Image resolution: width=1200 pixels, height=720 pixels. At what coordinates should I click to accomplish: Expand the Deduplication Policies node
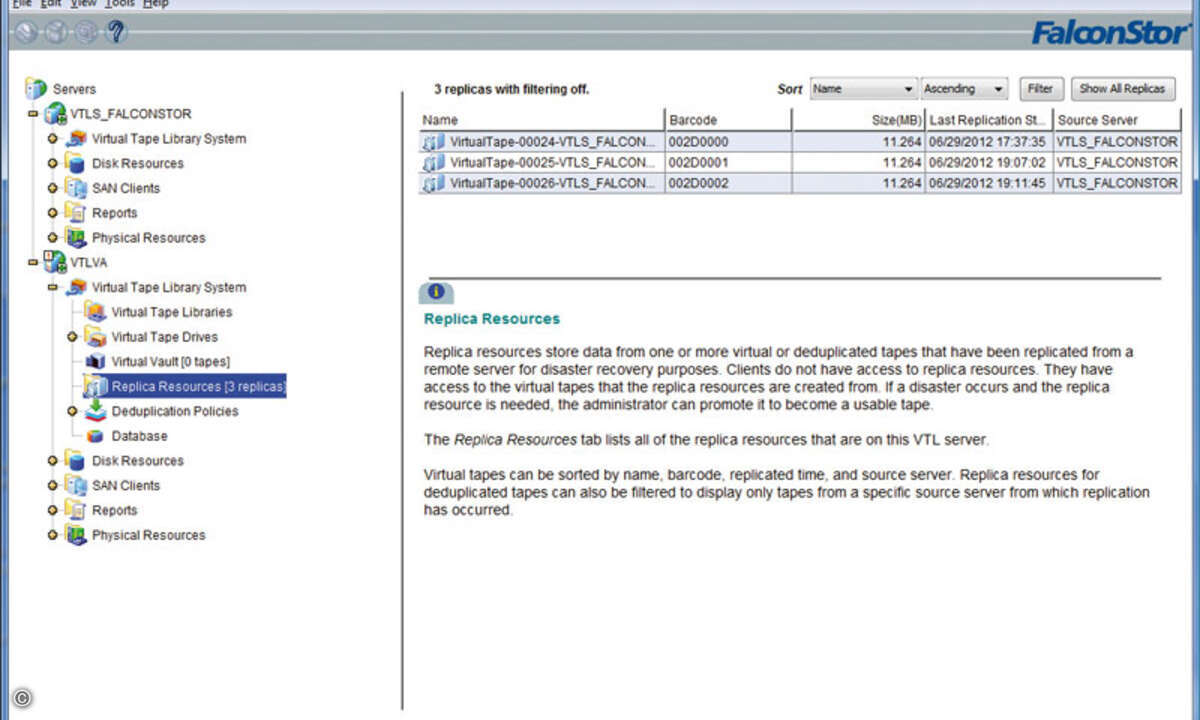coord(73,411)
